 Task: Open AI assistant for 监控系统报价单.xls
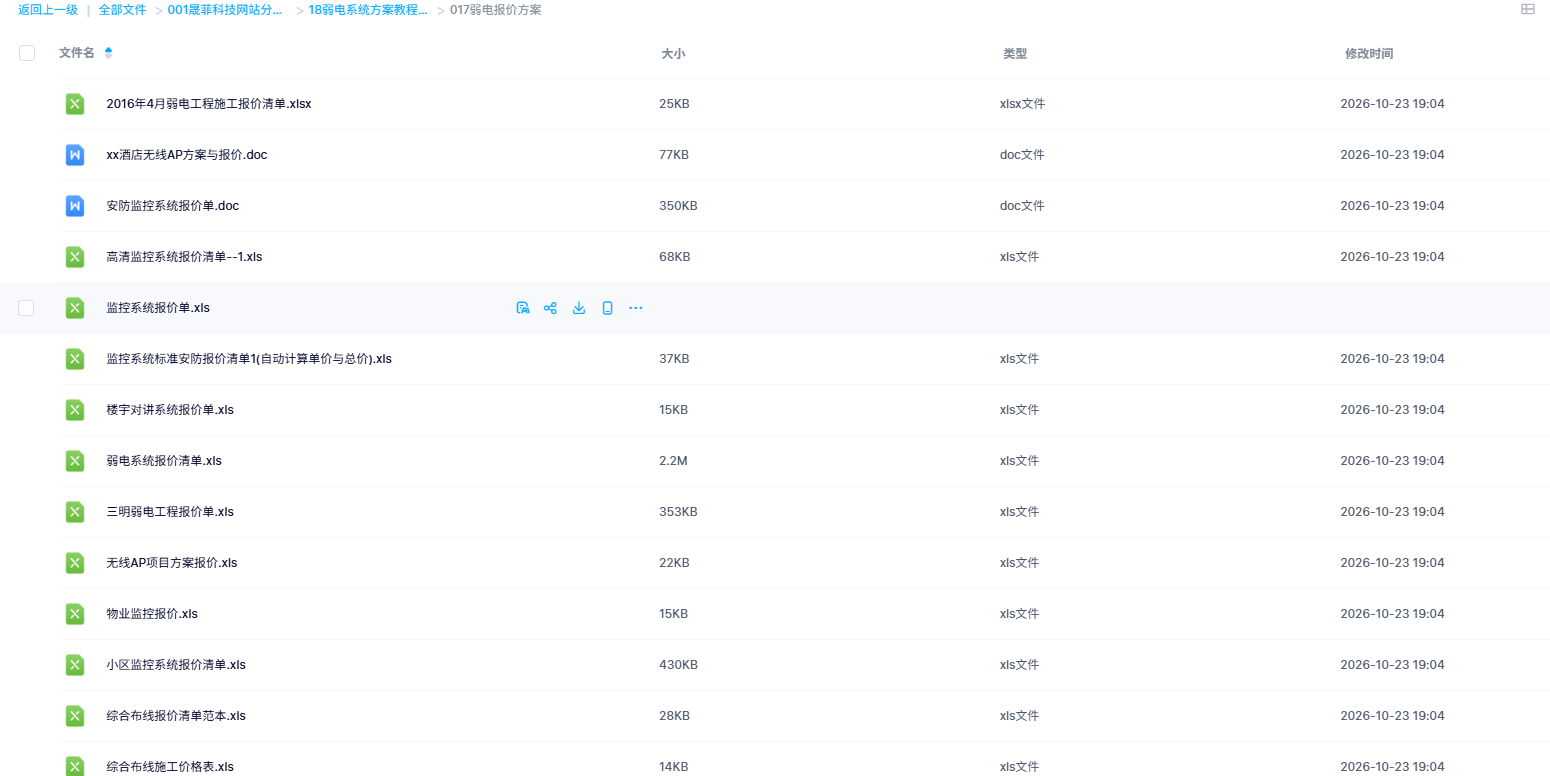click(522, 308)
